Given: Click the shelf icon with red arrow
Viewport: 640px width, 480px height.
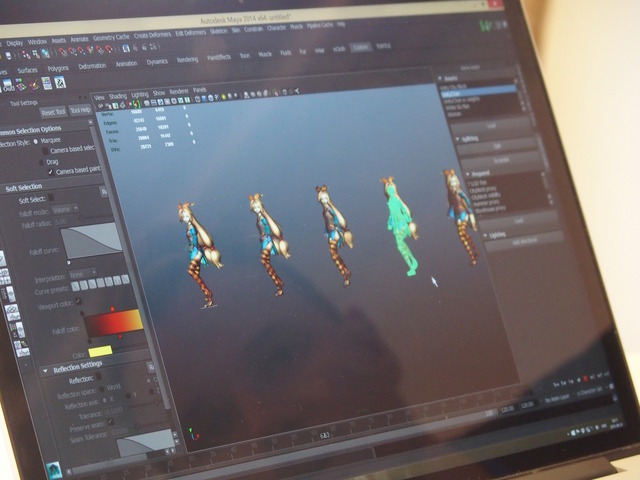Looking at the screenshot, I should 34,84.
